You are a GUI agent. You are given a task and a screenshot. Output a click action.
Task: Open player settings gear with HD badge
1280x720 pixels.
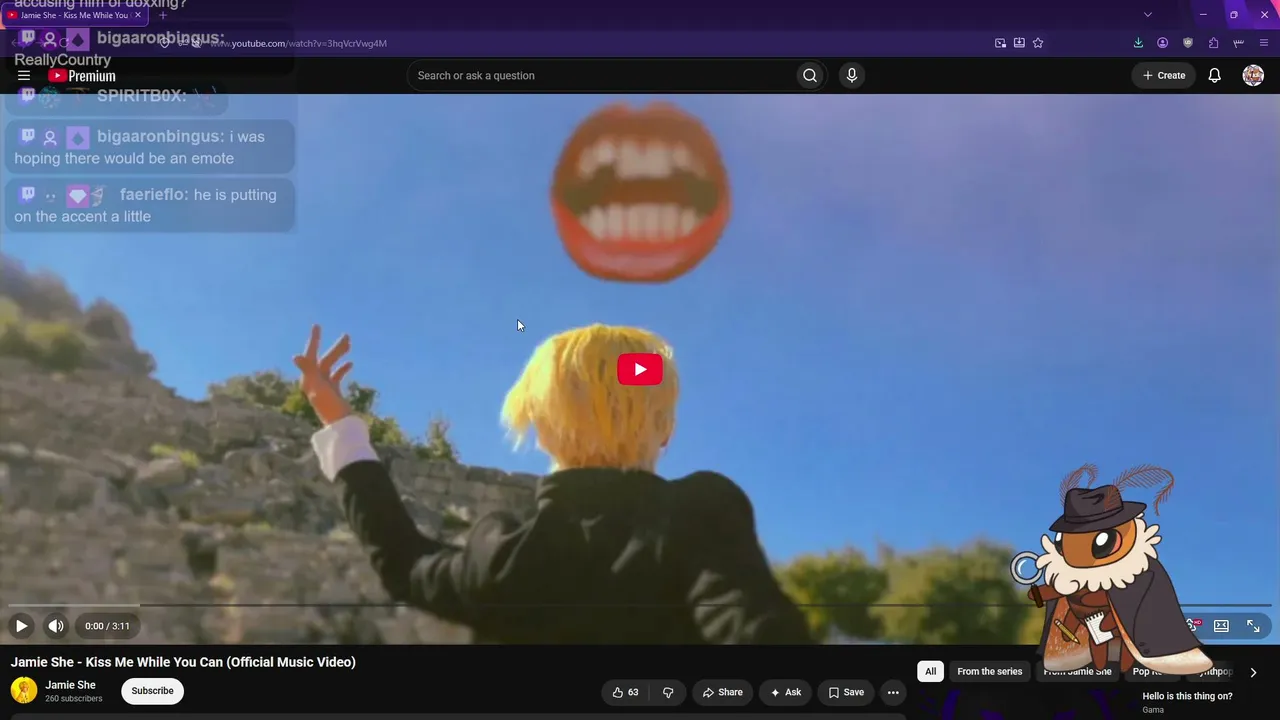click(x=1192, y=626)
